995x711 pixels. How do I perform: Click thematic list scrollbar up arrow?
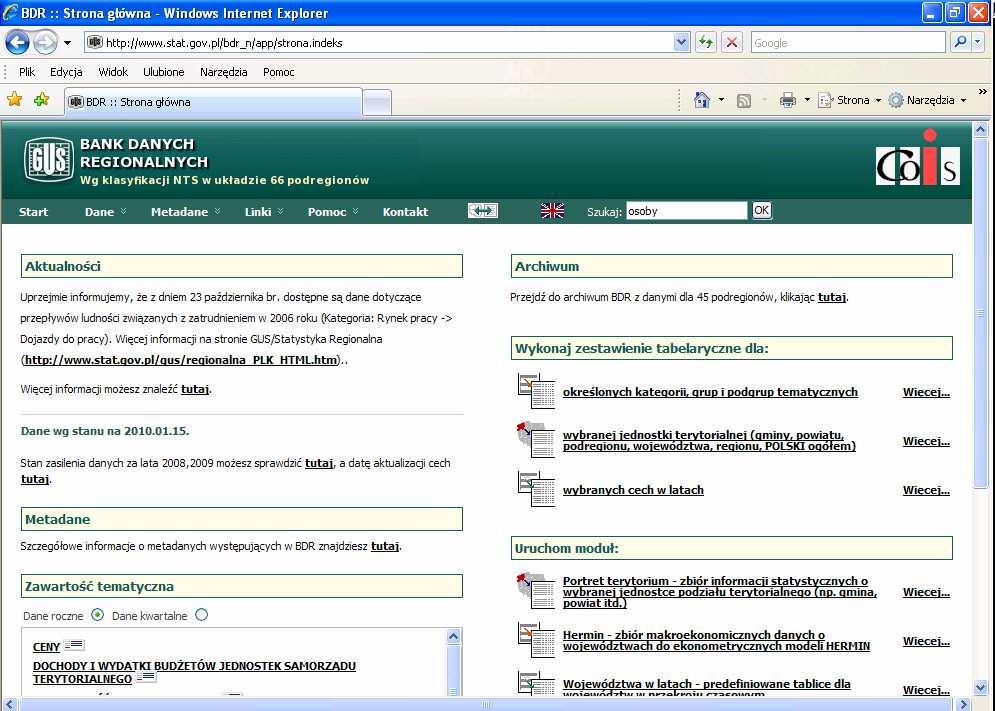[453, 636]
